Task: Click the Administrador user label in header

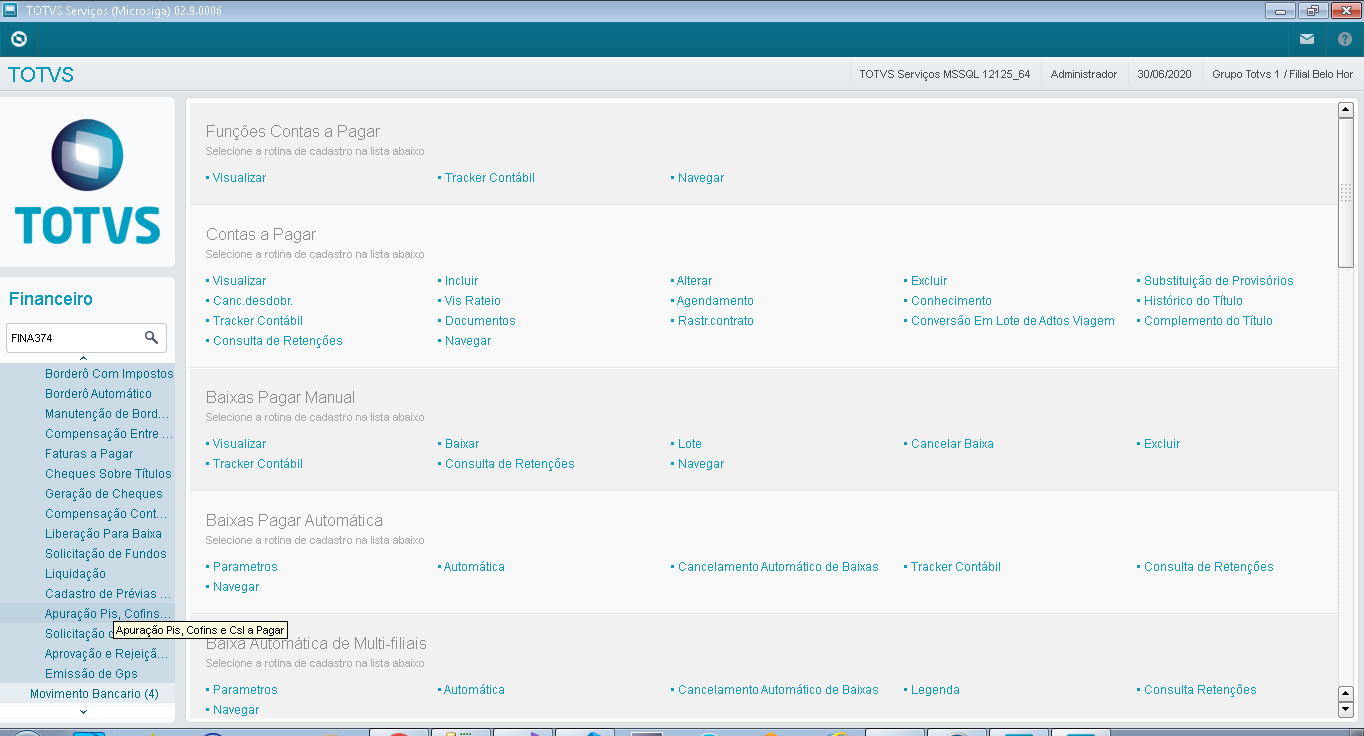Action: pyautogui.click(x=1084, y=74)
